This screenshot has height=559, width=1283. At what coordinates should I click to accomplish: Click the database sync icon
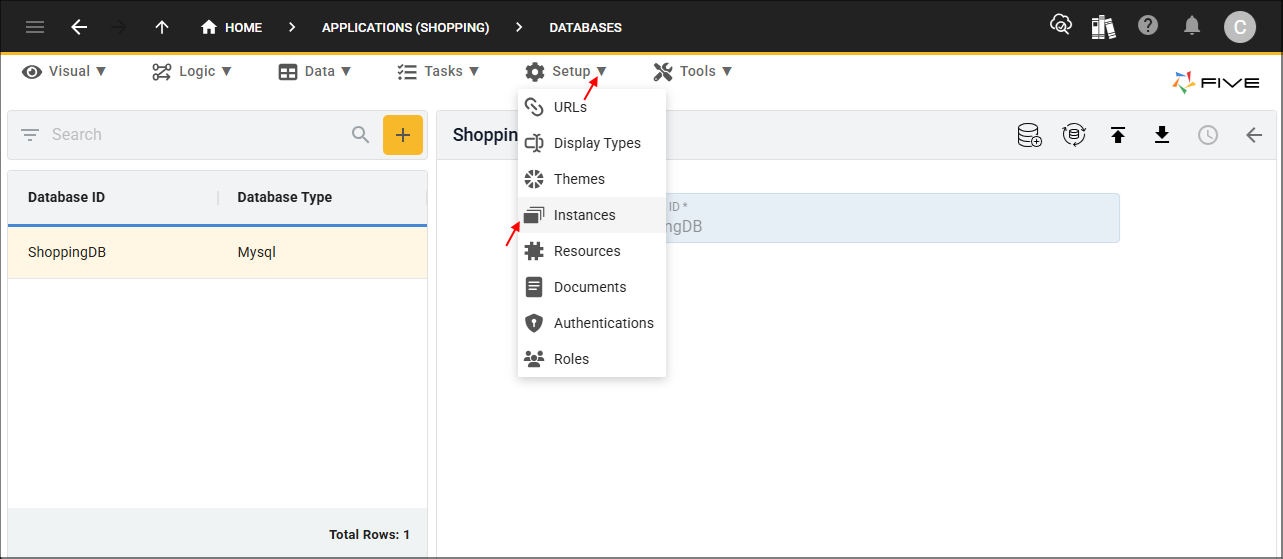(x=1074, y=135)
